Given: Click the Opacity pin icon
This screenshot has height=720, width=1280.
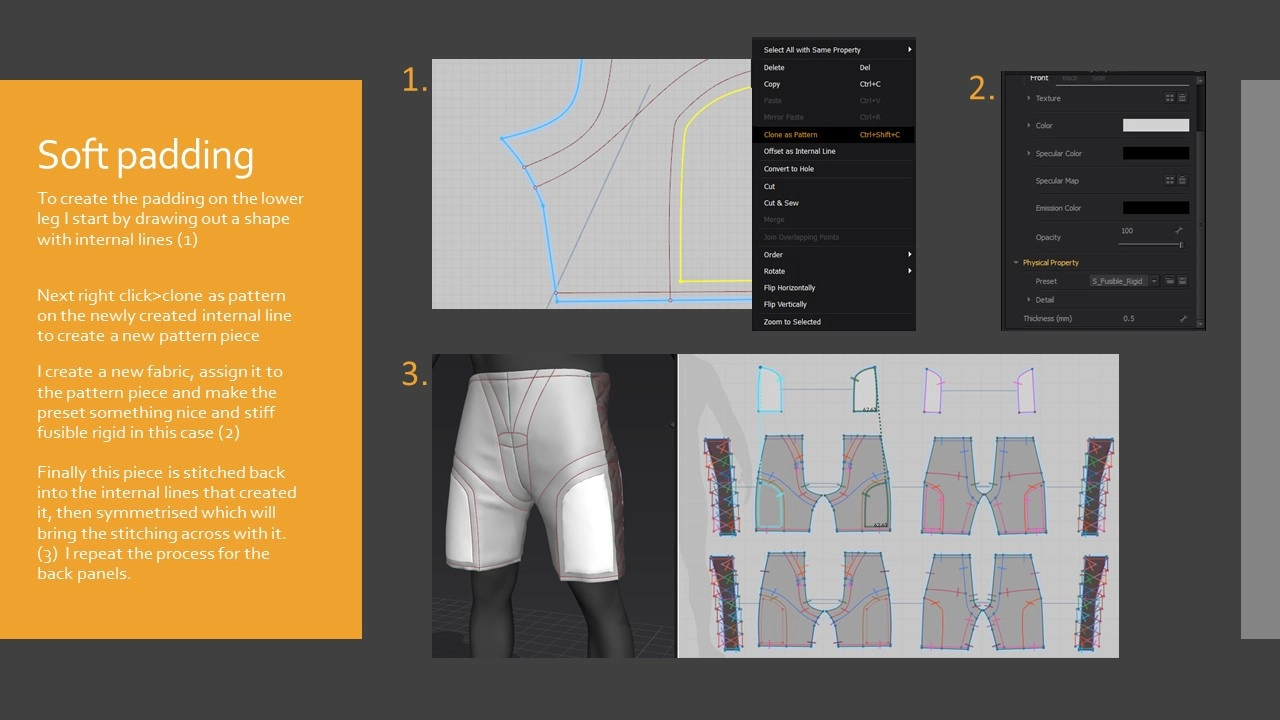Looking at the screenshot, I should click(x=1179, y=231).
